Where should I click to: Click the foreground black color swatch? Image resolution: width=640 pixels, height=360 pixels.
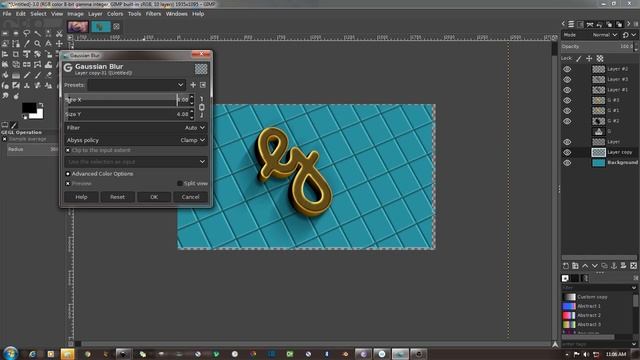29,108
